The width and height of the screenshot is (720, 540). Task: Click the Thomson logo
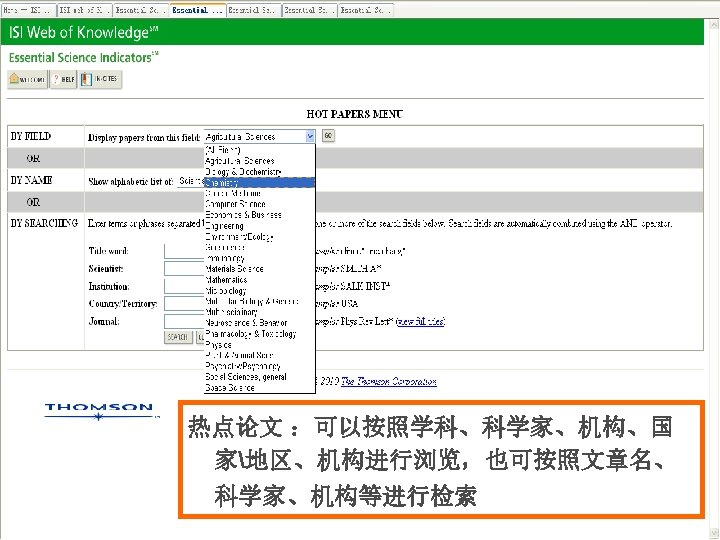click(101, 411)
